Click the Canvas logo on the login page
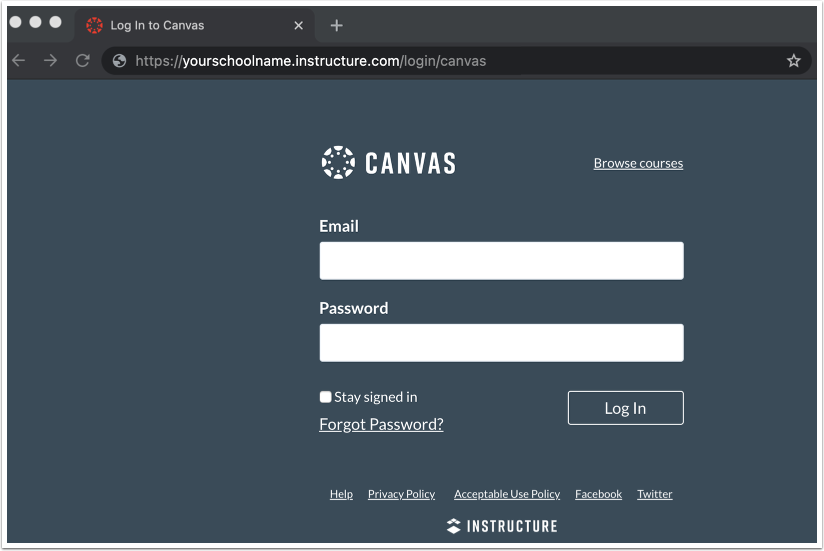The height and width of the screenshot is (551, 824). [388, 163]
